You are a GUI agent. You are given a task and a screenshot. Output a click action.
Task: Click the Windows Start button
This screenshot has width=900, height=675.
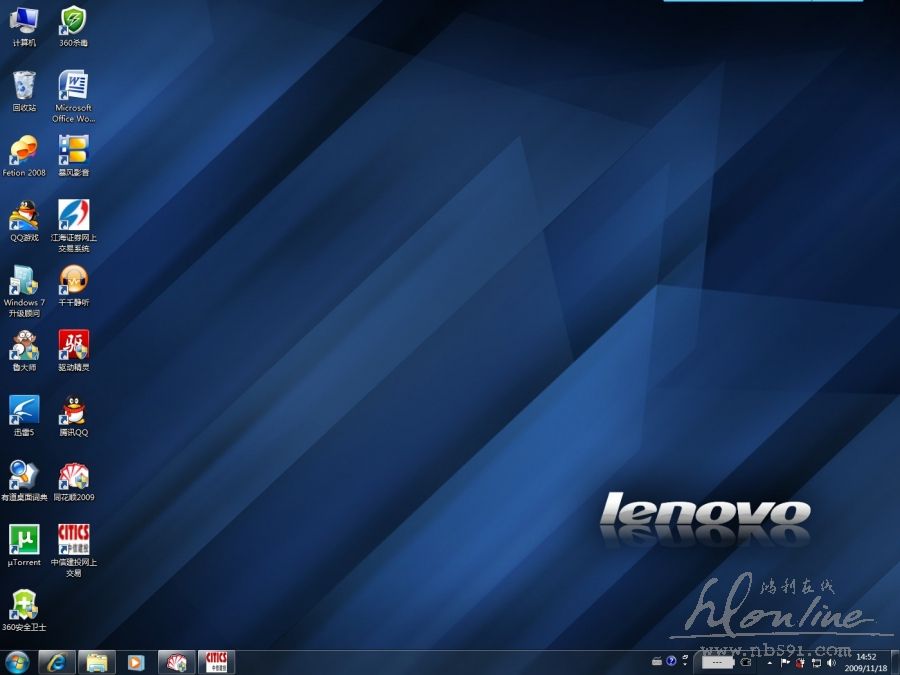point(17,662)
